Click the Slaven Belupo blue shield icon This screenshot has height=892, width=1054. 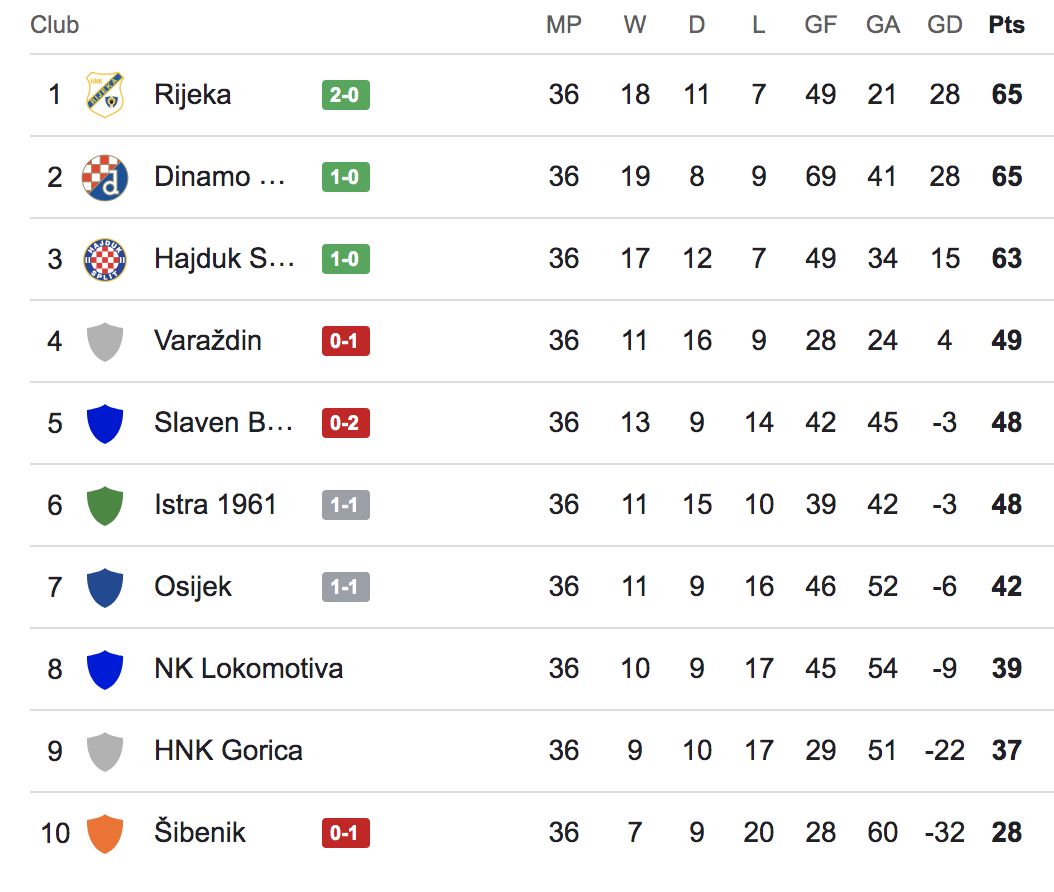tap(105, 423)
